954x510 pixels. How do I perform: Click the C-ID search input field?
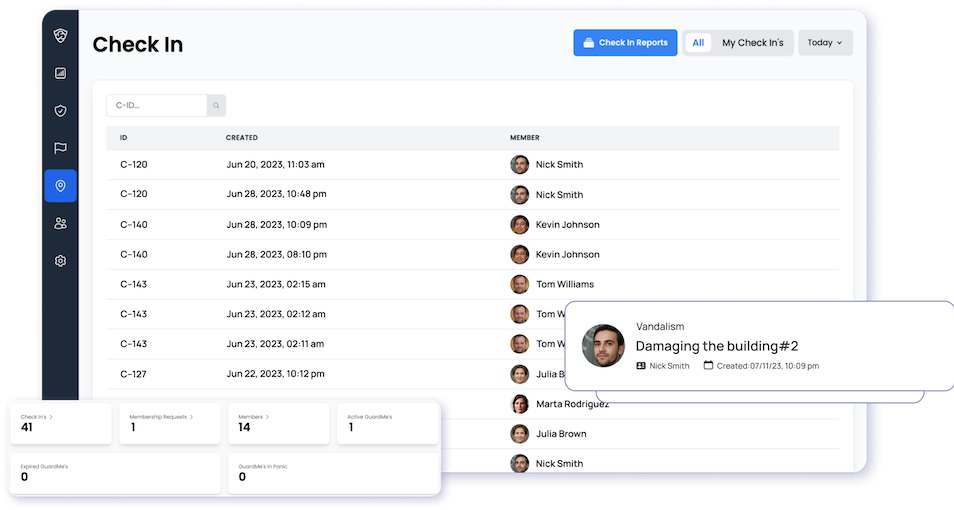157,105
